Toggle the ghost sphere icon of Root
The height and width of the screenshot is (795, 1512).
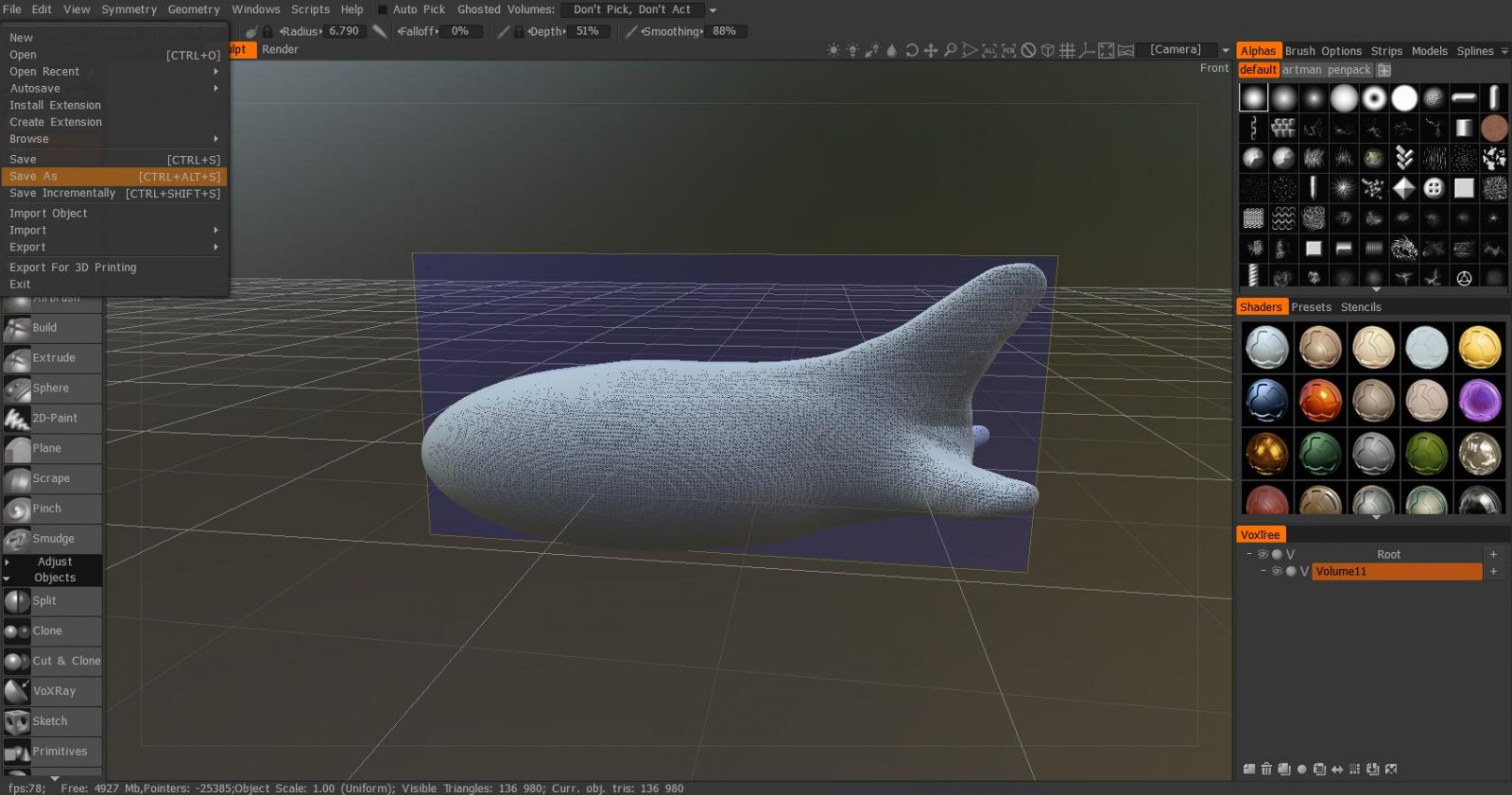coord(1277,555)
